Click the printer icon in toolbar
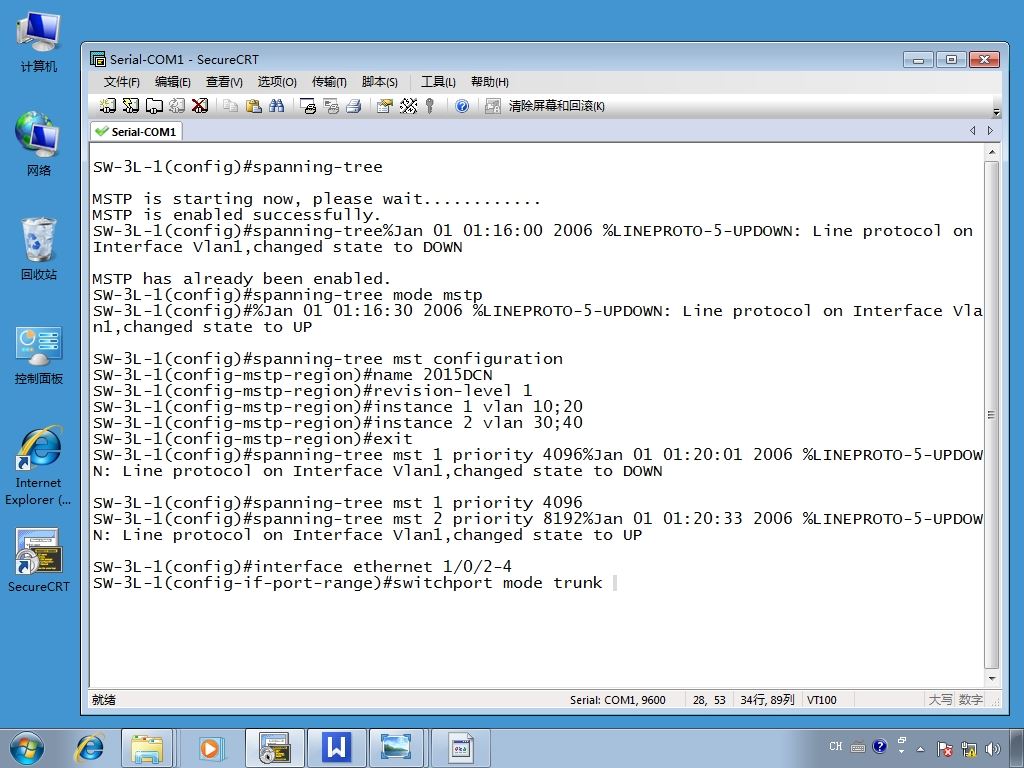This screenshot has height=768, width=1024. (353, 106)
